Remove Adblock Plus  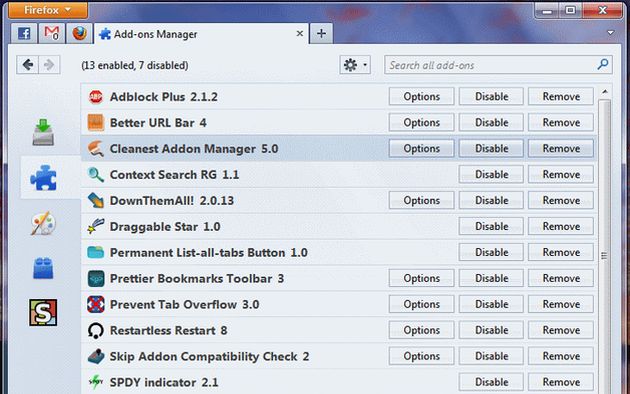click(x=561, y=97)
